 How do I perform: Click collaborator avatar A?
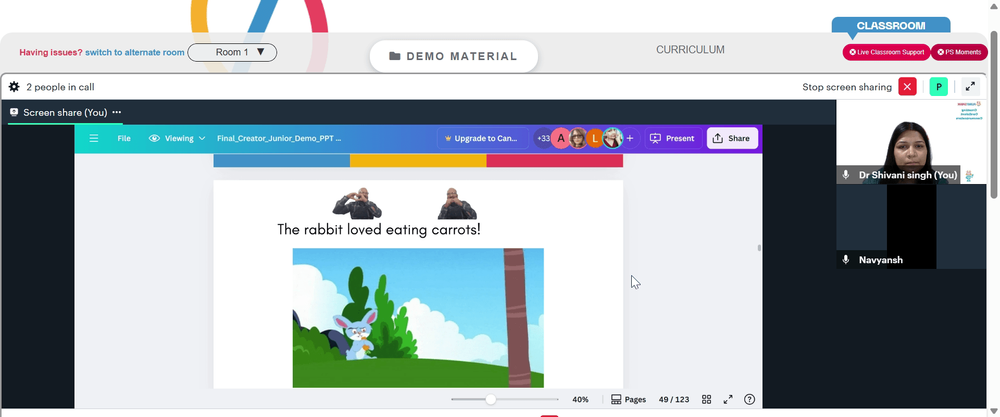pyautogui.click(x=561, y=138)
